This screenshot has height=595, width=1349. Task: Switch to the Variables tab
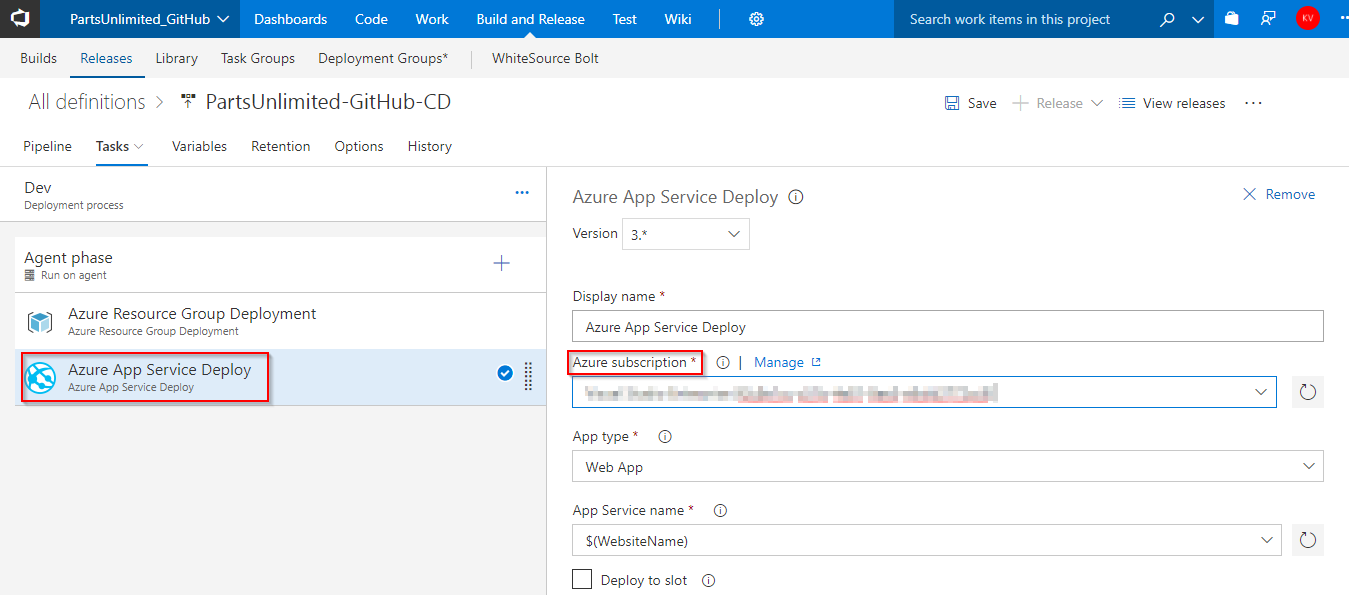coord(199,146)
